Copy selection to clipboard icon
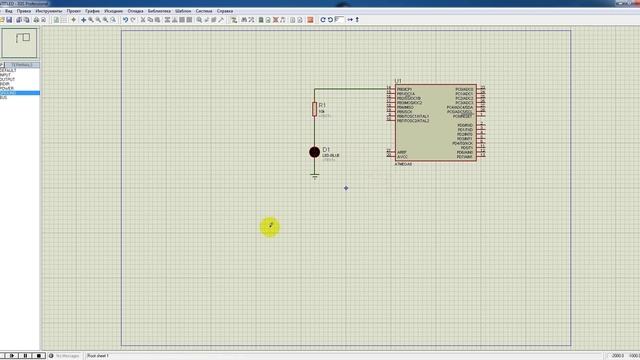The width and height of the screenshot is (640, 360). [x=150, y=20]
